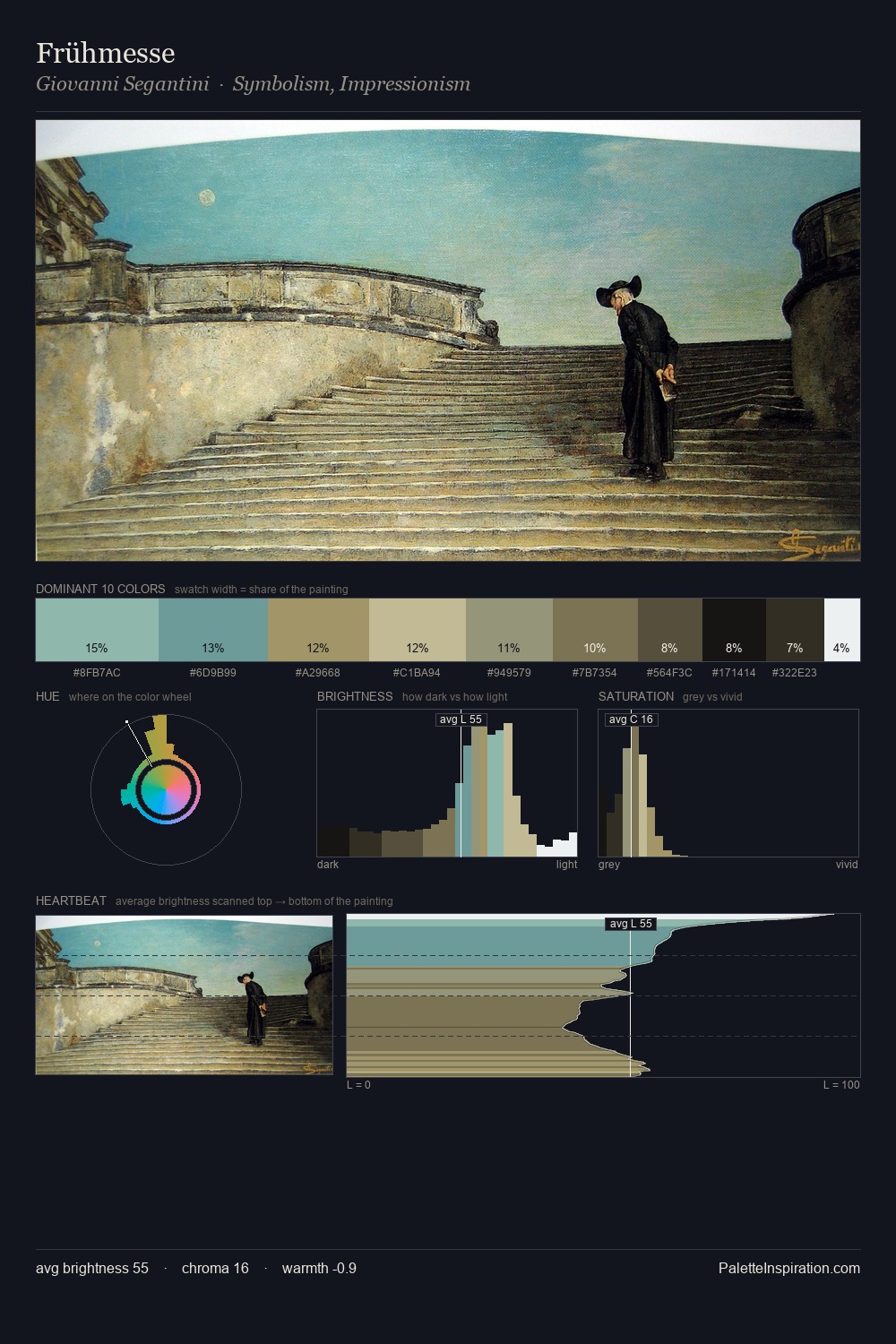Click the 'average brightness scanned top → bottom' caption
The width and height of the screenshot is (896, 1344).
254,901
